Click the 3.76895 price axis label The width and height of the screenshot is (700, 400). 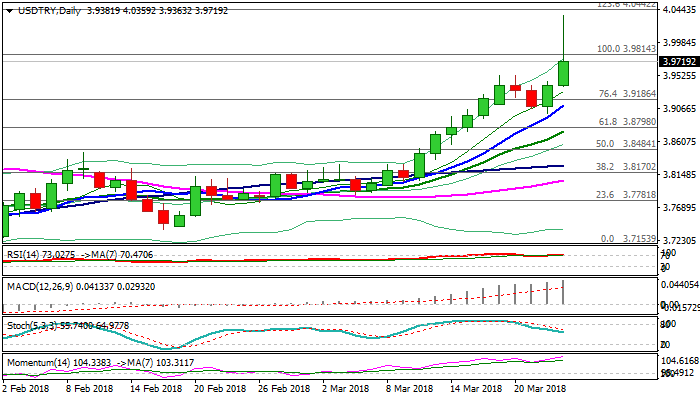click(679, 208)
